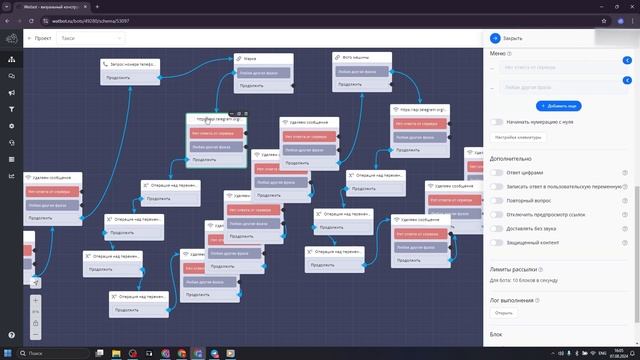Toggle Защищенный контент switch
Viewport: 640px width, 360px height.
pyautogui.click(x=496, y=242)
